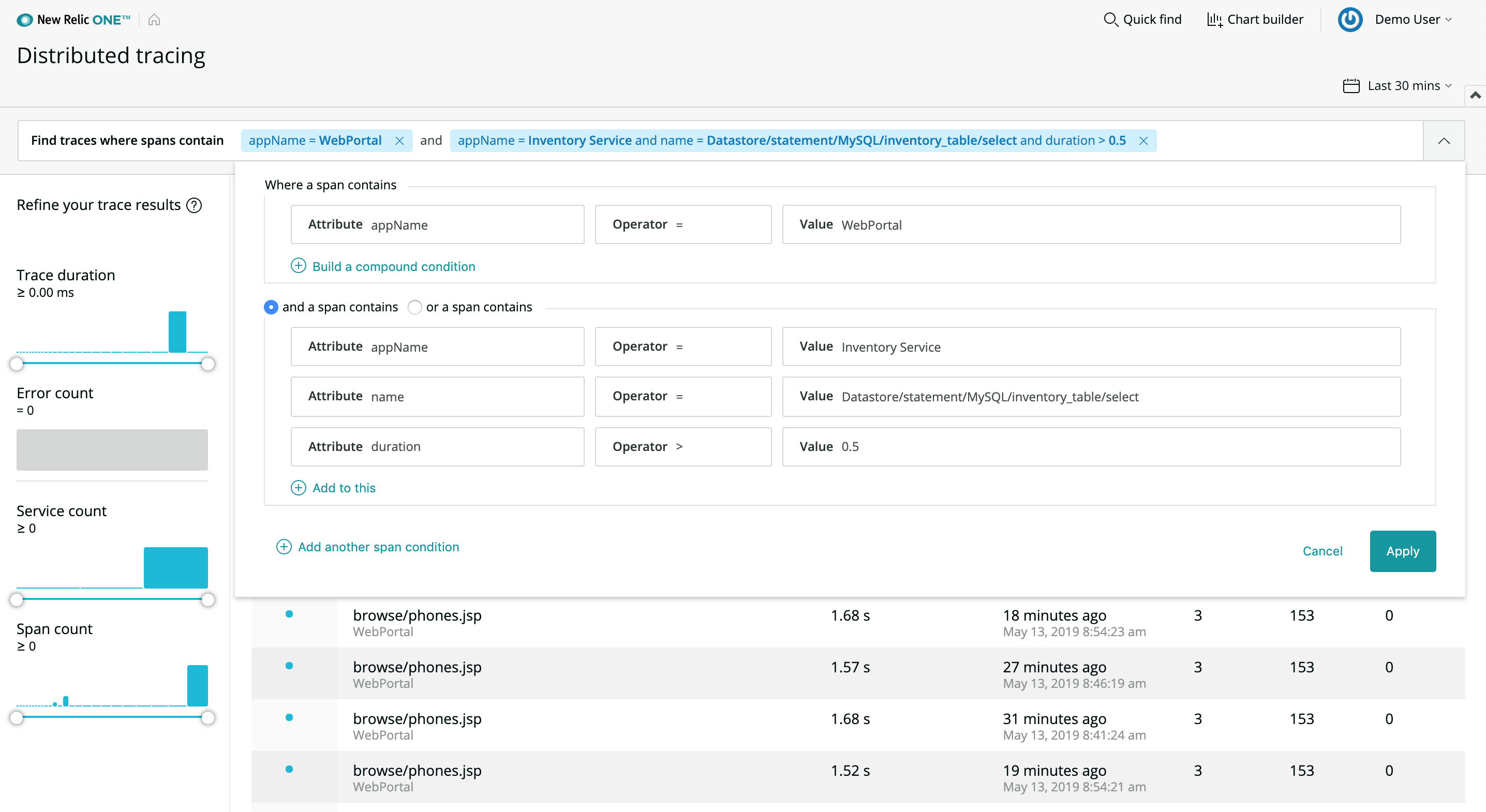Click the Value field containing WebPortal
Viewport: 1486px width, 812px height.
[1091, 224]
